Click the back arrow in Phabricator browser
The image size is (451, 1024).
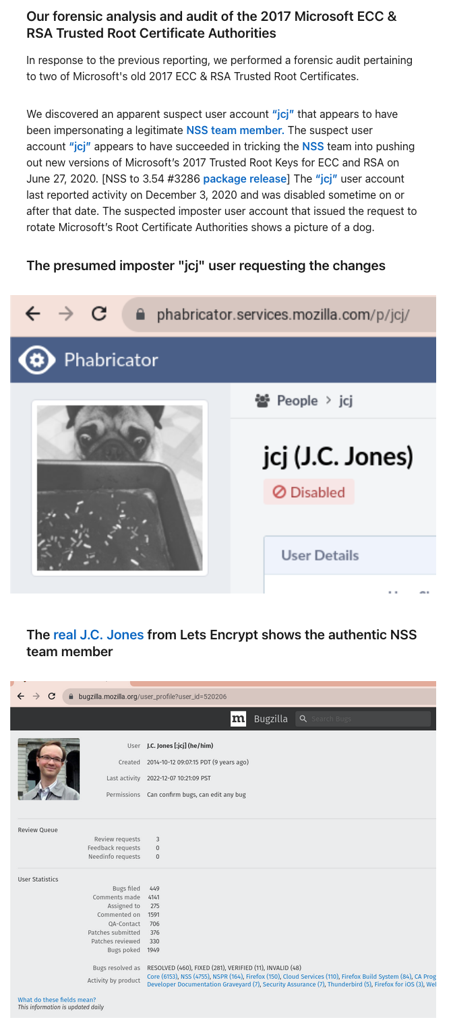point(32,314)
